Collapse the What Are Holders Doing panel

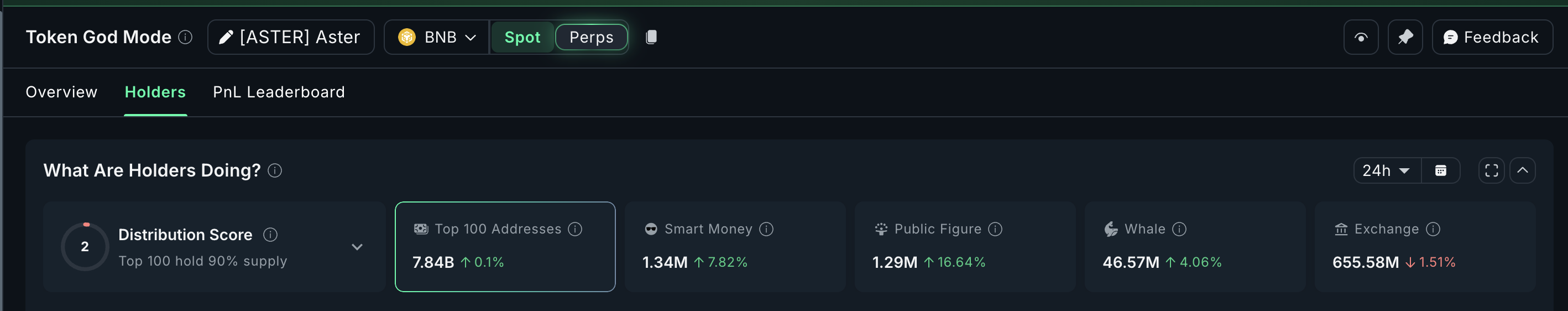coord(1522,171)
